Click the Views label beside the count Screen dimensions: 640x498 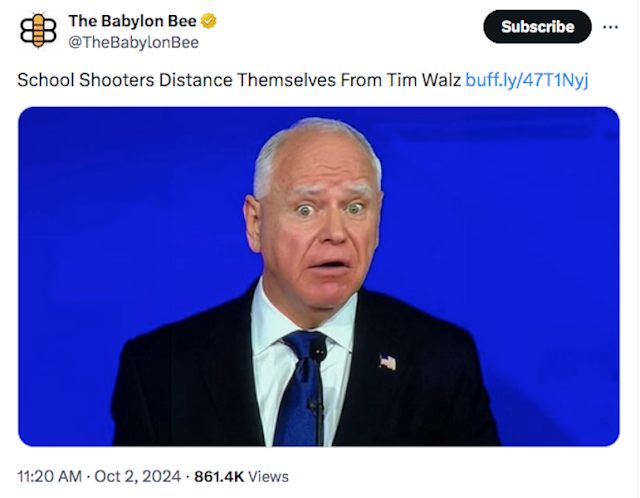[x=268, y=476]
